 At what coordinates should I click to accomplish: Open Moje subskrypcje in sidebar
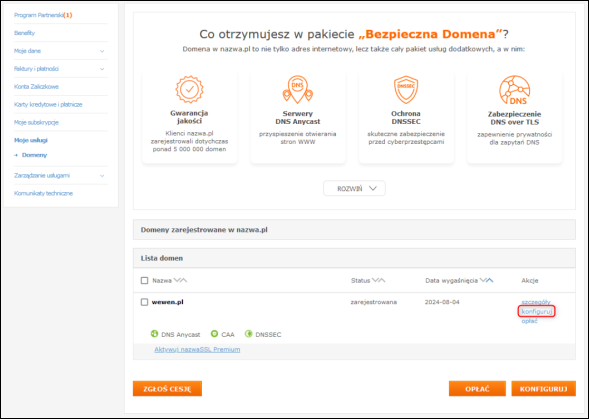(36, 123)
